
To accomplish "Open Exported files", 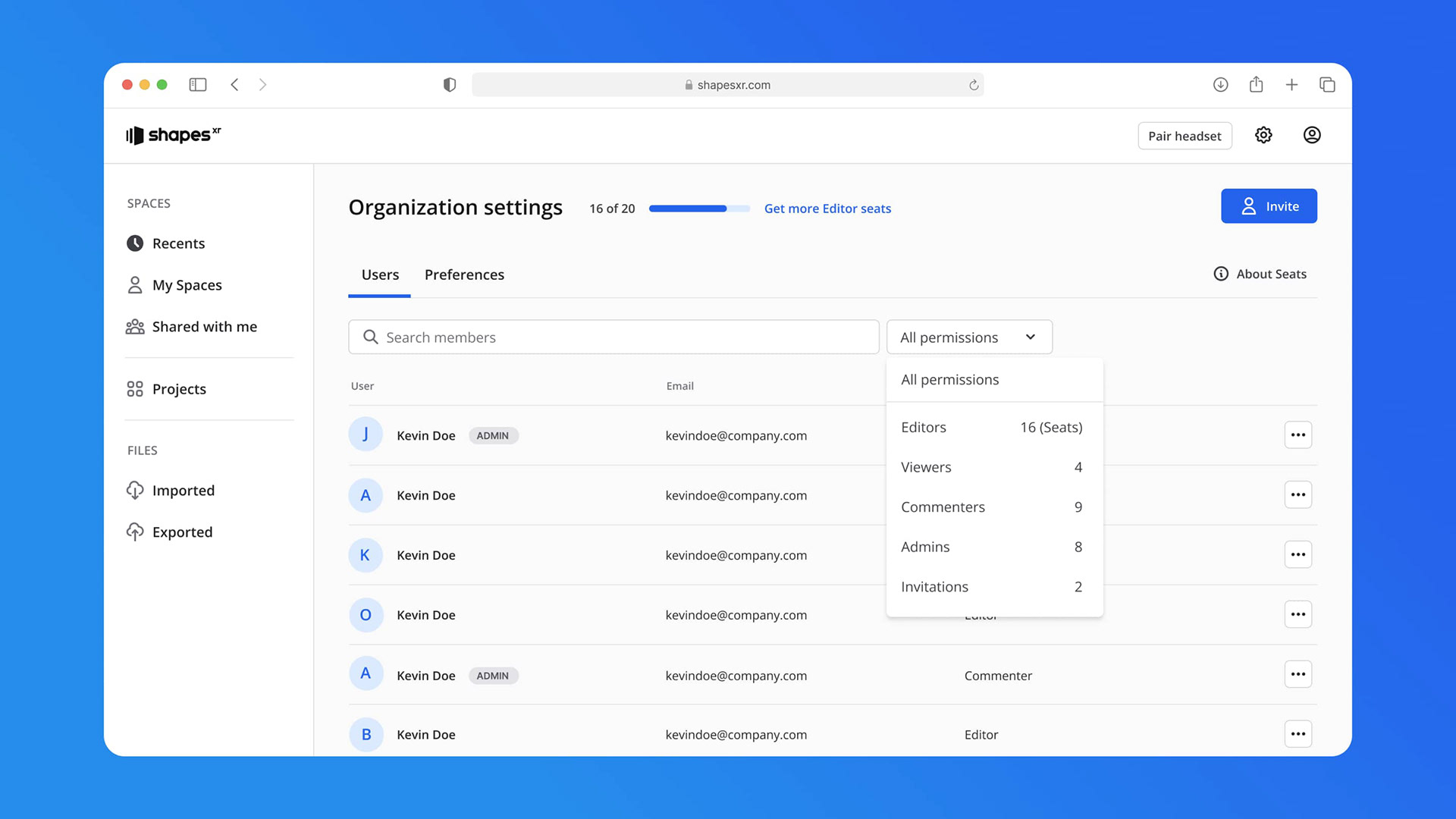I will click(x=182, y=532).
